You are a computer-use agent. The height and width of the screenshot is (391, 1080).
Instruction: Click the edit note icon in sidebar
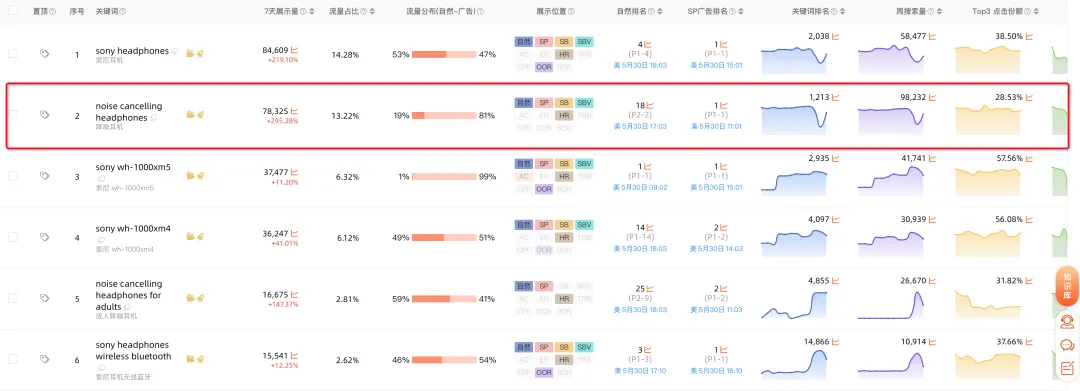click(1067, 368)
